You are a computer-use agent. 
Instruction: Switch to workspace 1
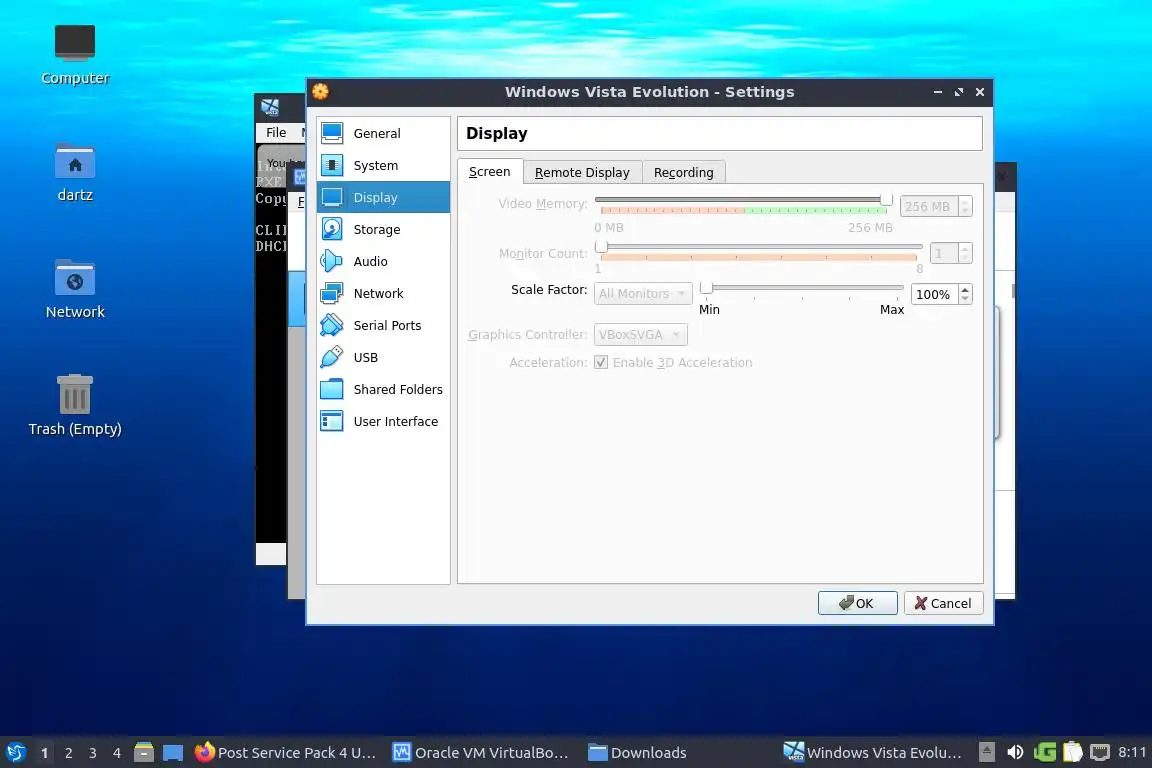[x=45, y=753]
